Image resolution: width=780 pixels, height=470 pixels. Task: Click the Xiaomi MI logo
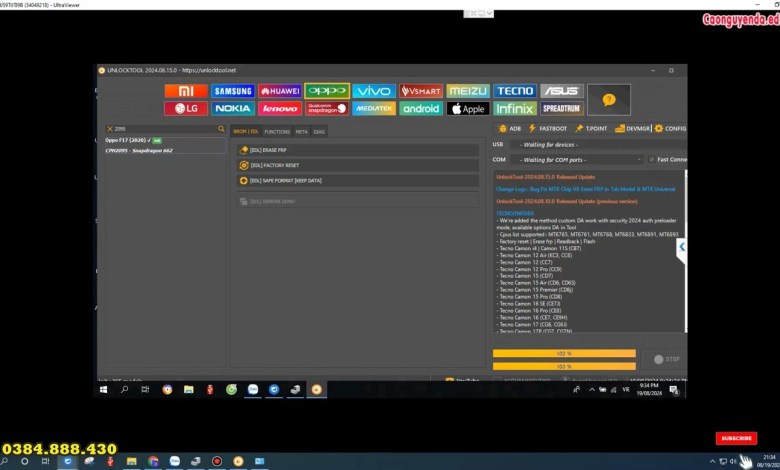(185, 91)
